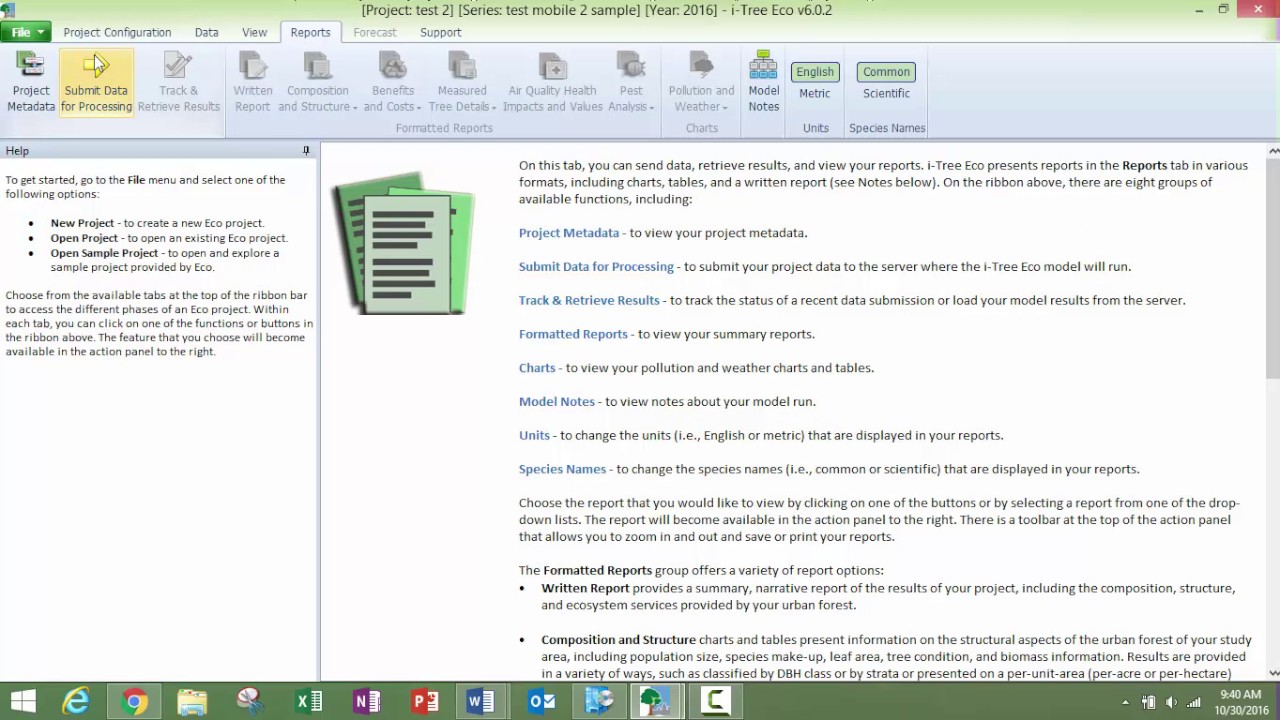Open Snipping Tool from taskbar

coord(250,701)
